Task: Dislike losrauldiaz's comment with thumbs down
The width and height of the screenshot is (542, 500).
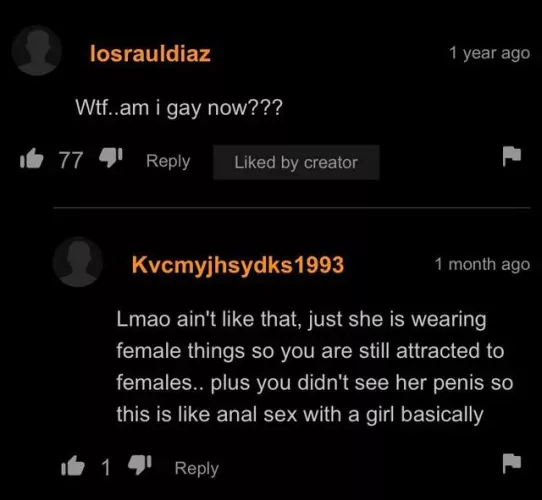Action: [111, 158]
